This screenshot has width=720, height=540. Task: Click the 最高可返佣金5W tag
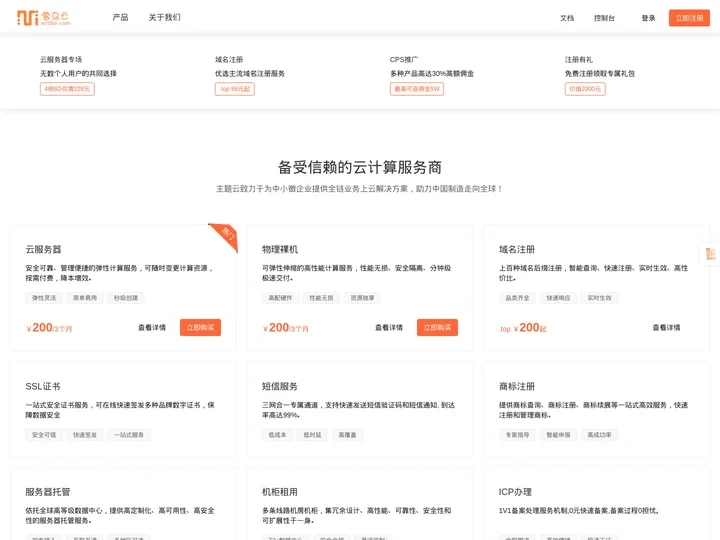[x=417, y=89]
